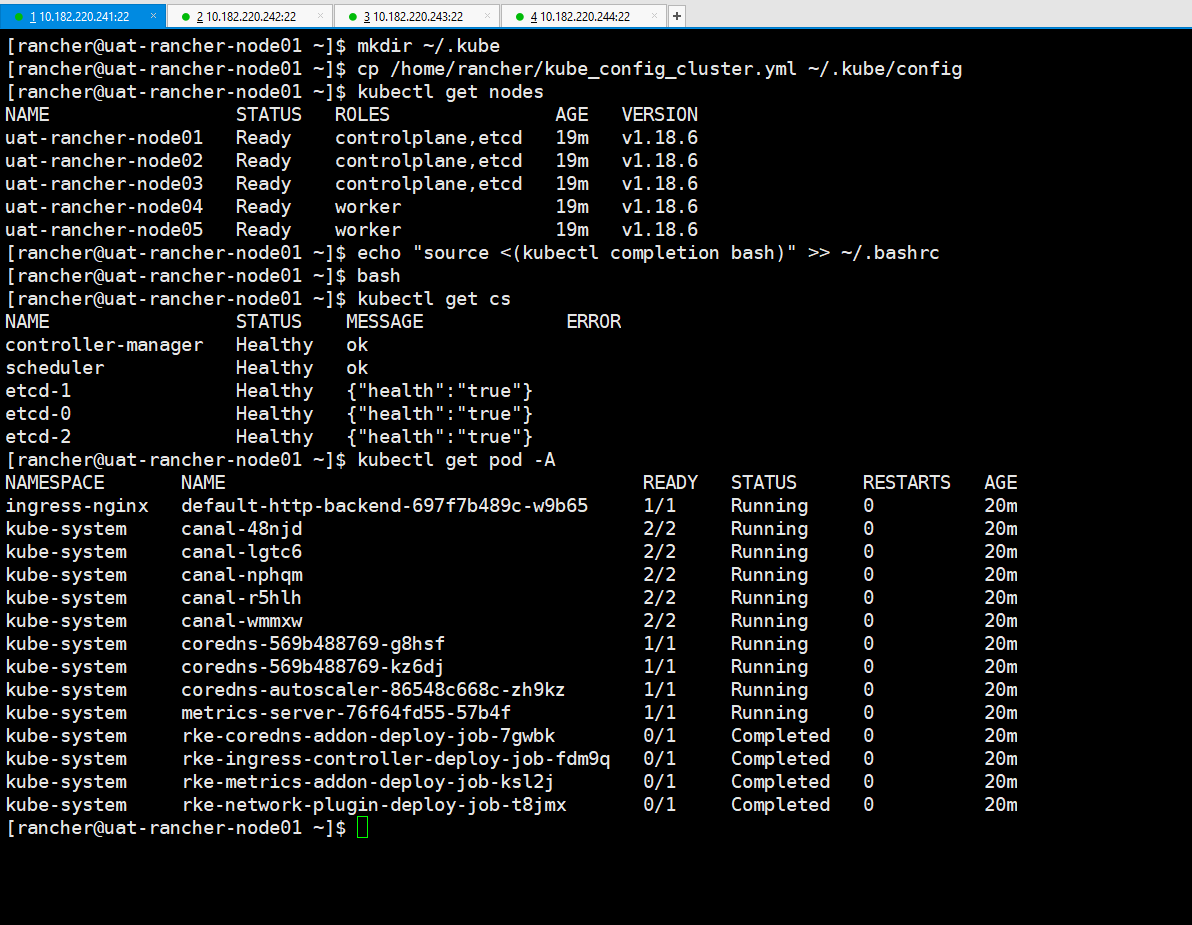The height and width of the screenshot is (925, 1192).
Task: Click pod rke-coredns-addon-deploy-job-7gwbk
Action: (x=368, y=736)
